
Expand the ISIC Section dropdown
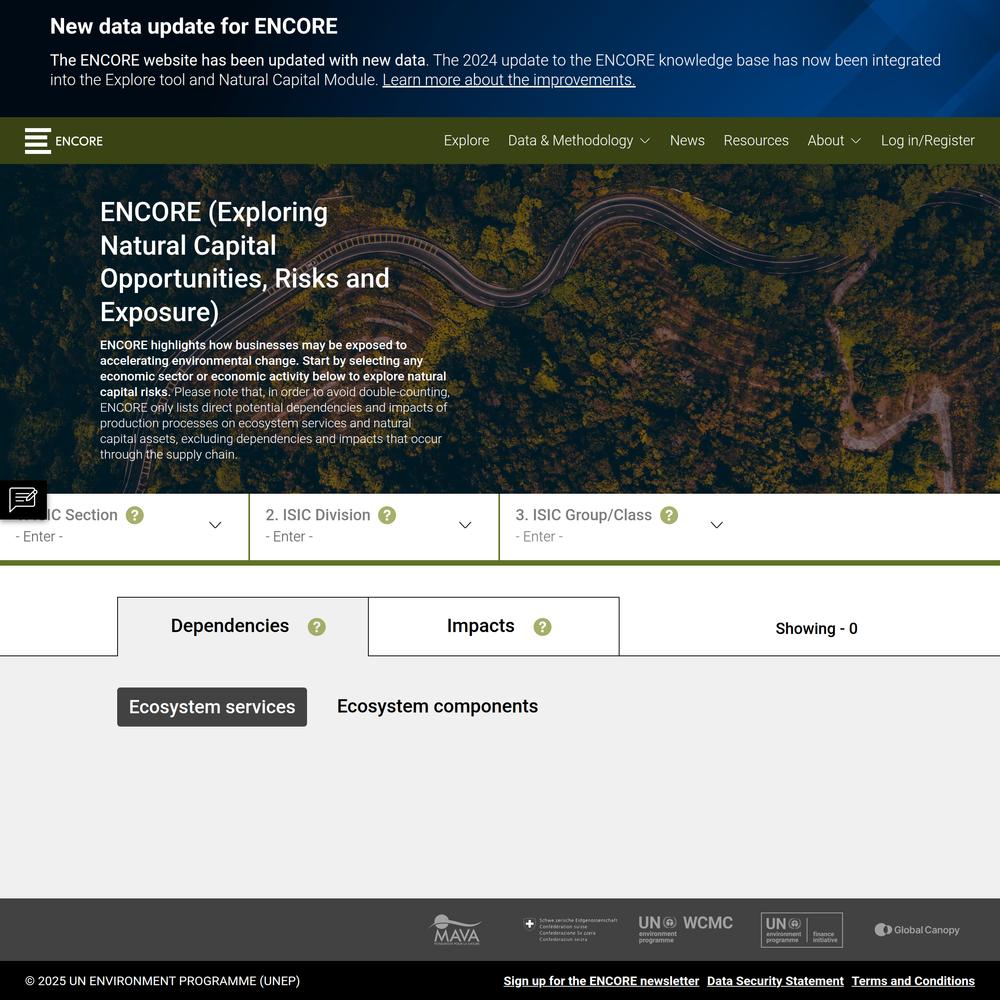coord(215,525)
